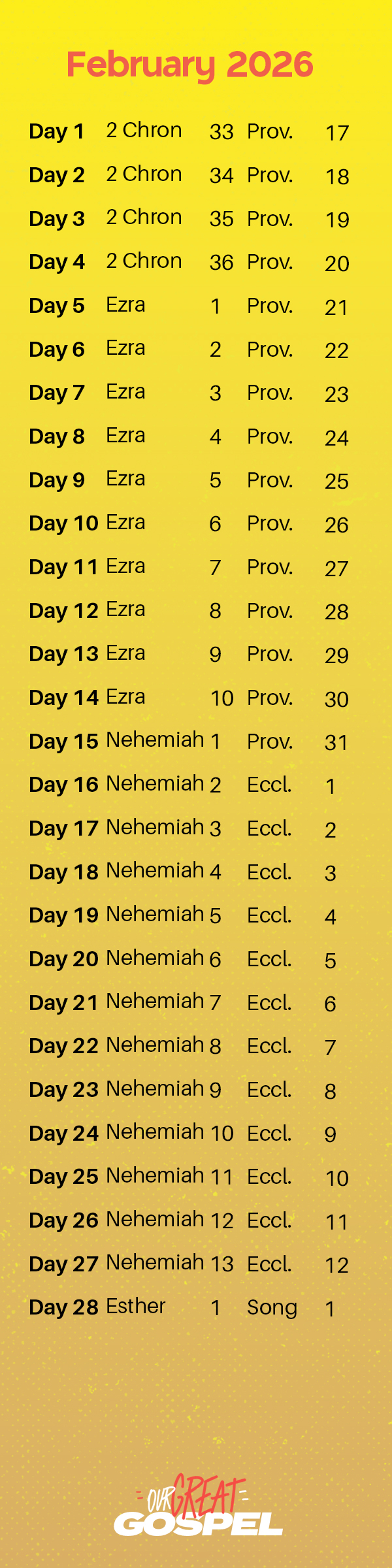Click the Day 5 label
392x1568 pixels.
click(x=57, y=306)
